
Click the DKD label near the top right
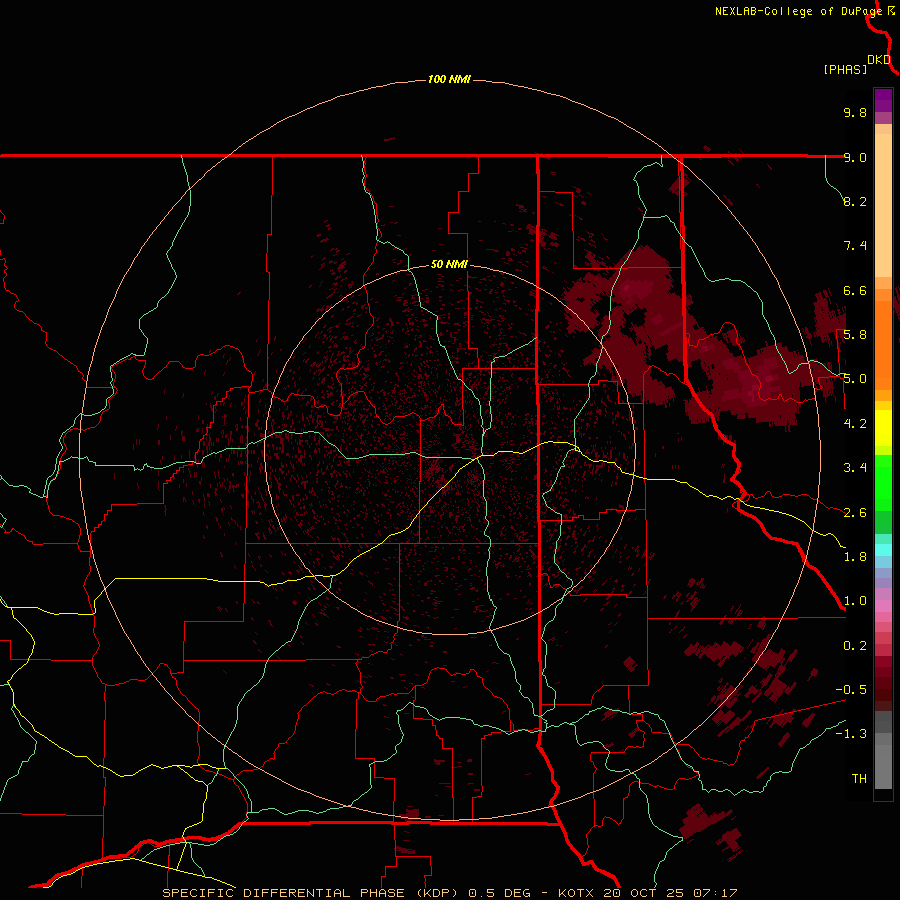tap(879, 60)
